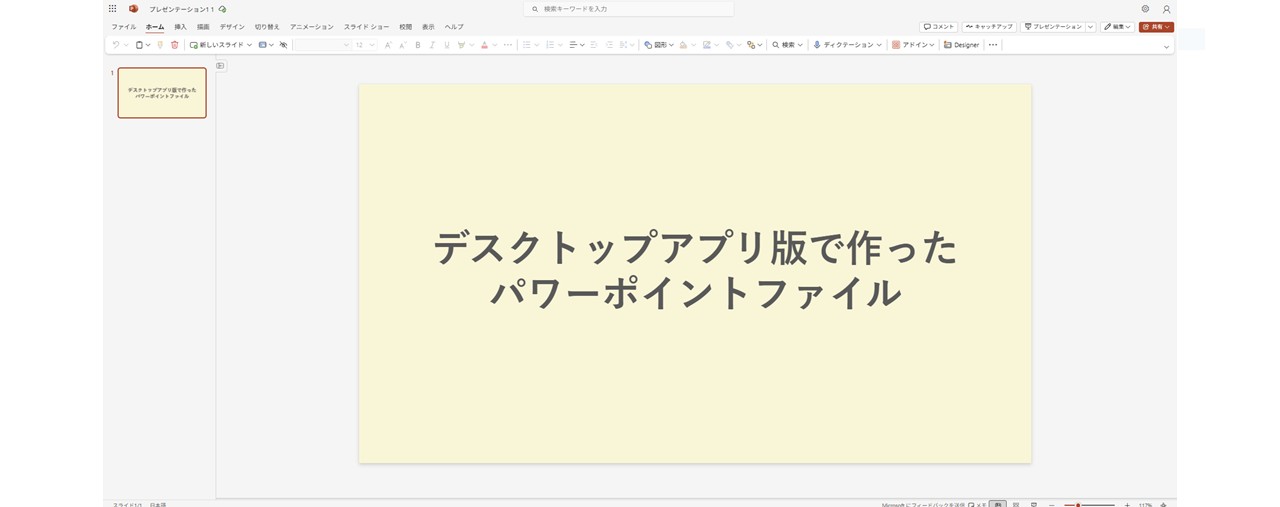
Task: Click the キャッチアップ button
Action: click(989, 27)
